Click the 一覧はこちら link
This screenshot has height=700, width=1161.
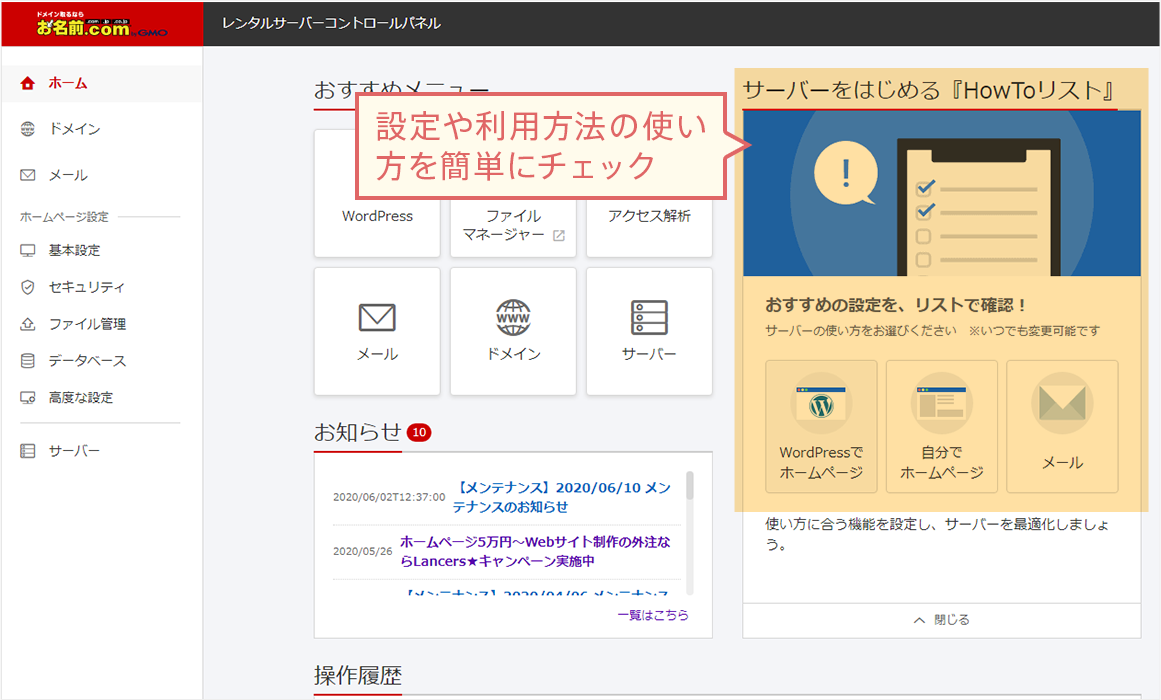pos(653,615)
